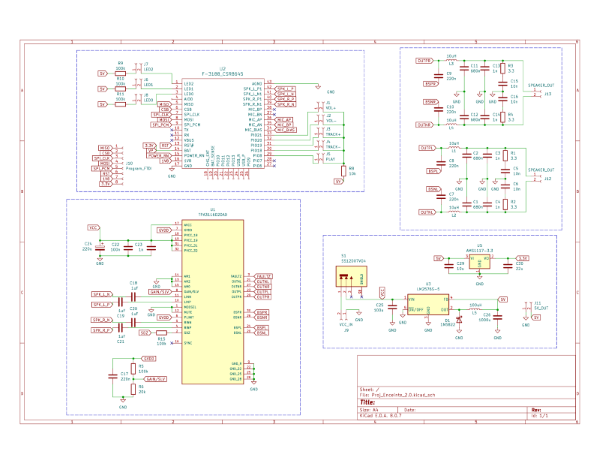Image resolution: width=600 pixels, height=464 pixels.
Task: Select the J8 LED0 connector symbol
Action: pos(137,99)
